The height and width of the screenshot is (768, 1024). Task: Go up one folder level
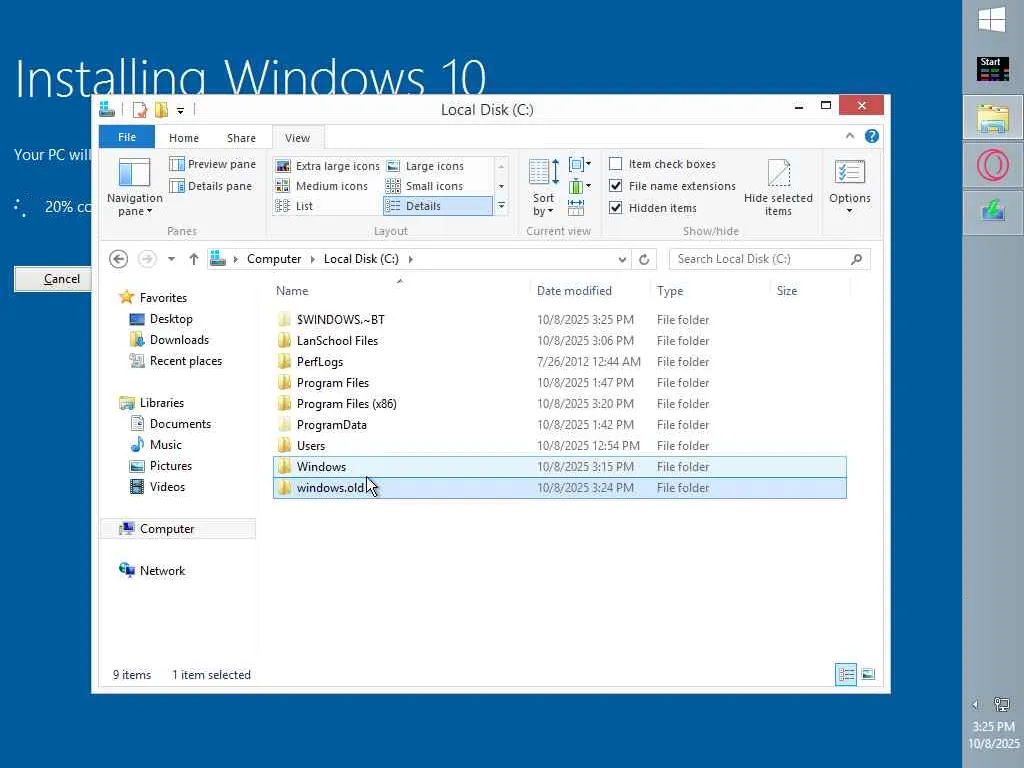tap(193, 259)
